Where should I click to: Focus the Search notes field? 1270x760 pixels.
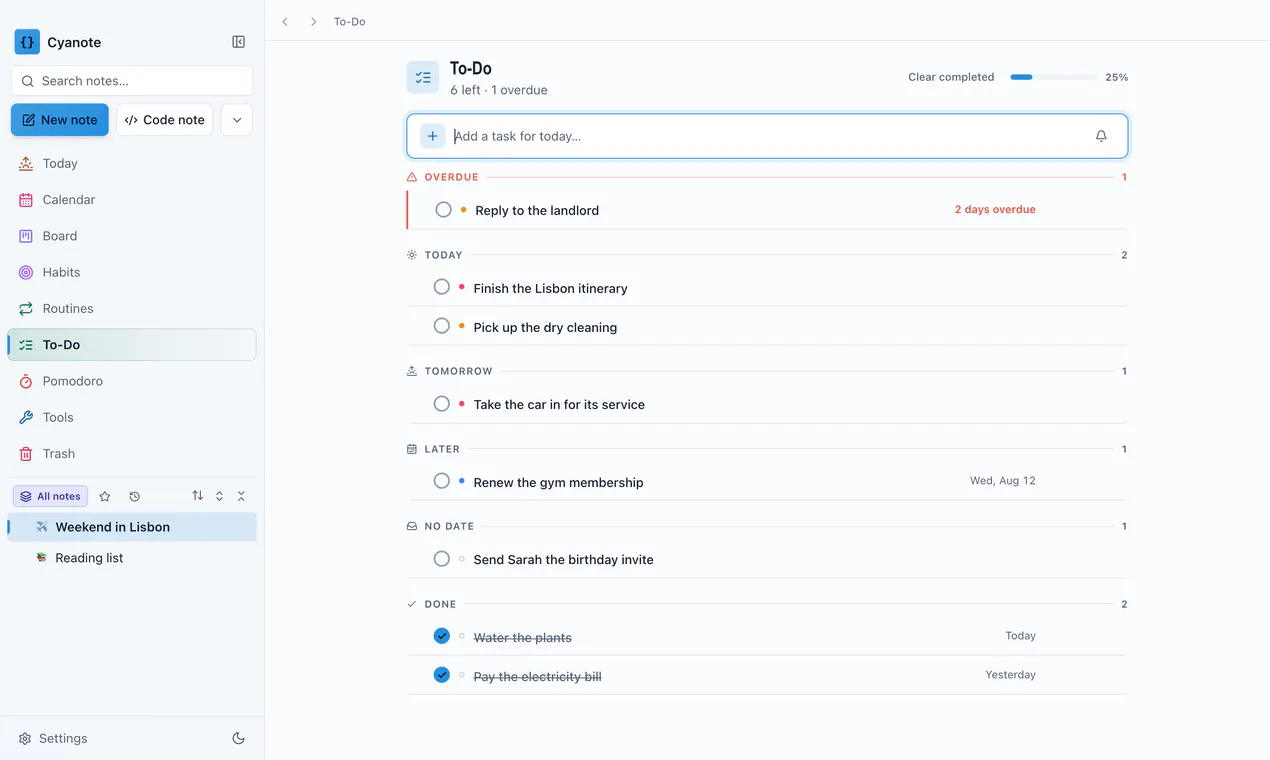(x=132, y=81)
